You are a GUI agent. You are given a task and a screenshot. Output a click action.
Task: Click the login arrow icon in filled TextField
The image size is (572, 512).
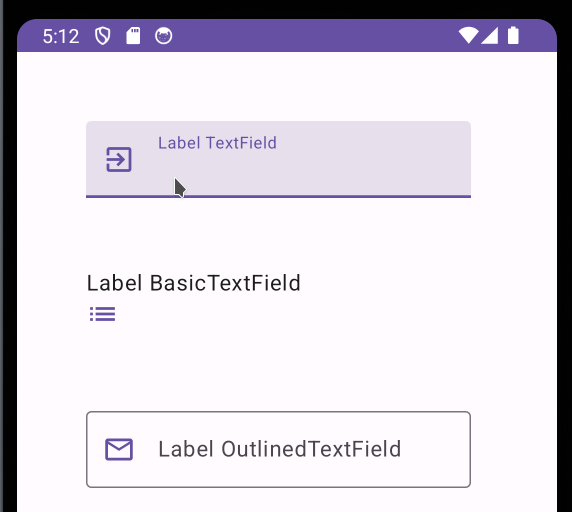tap(119, 159)
